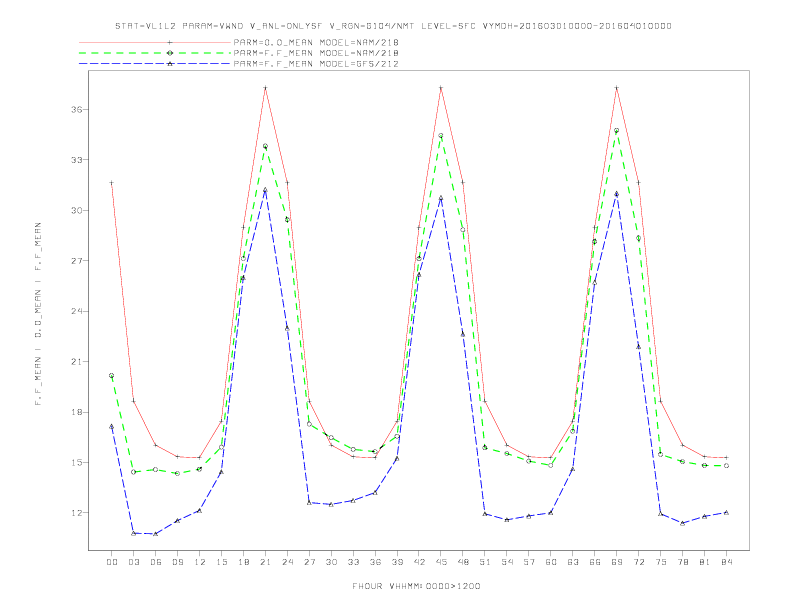Image resolution: width=792 pixels, height=612 pixels.
Task: Click y-axis tick label 27
Action: coord(77,261)
